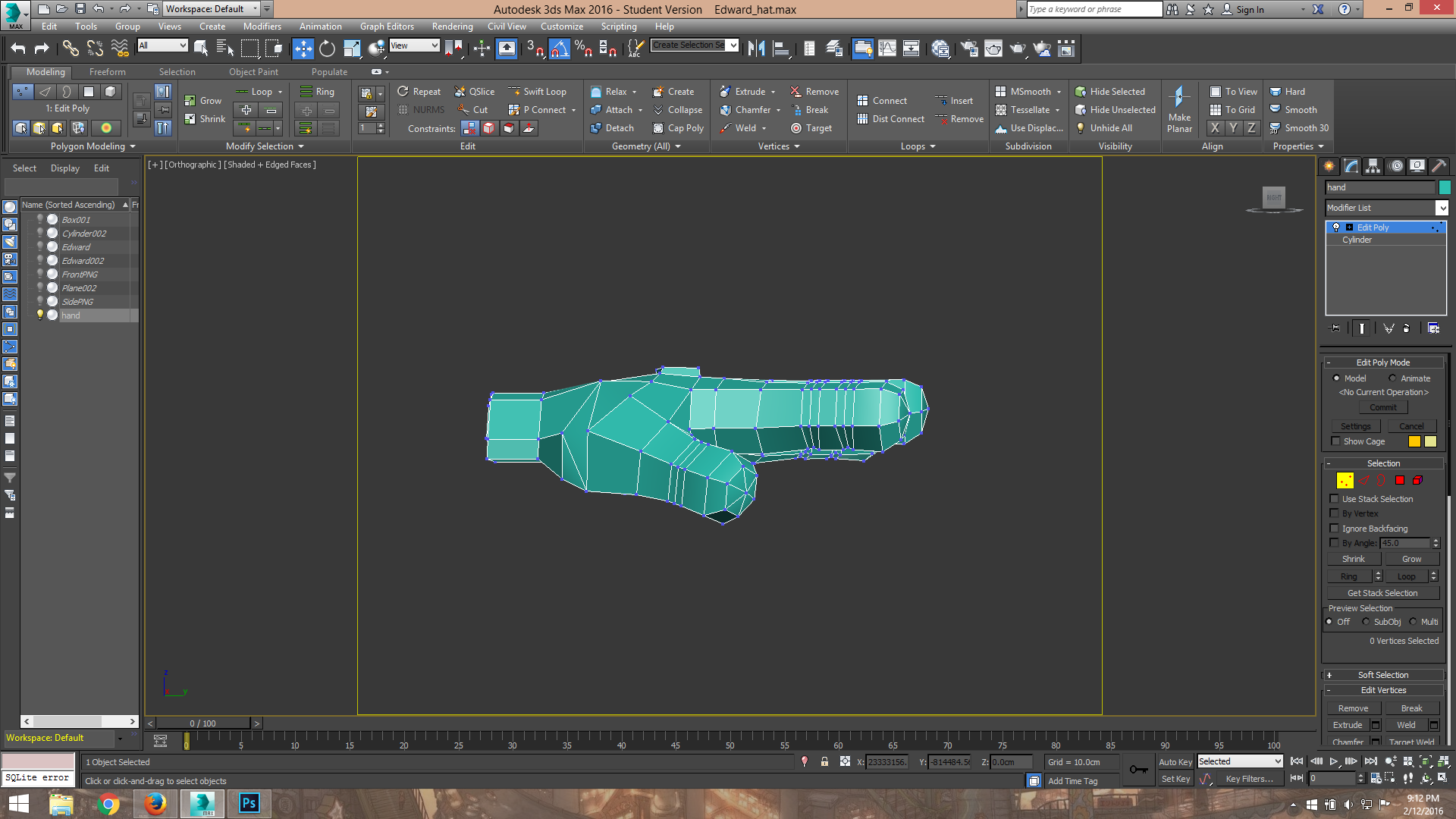The image size is (1456, 819).
Task: Open the Key mode Selected dropdown
Action: pos(1239,761)
